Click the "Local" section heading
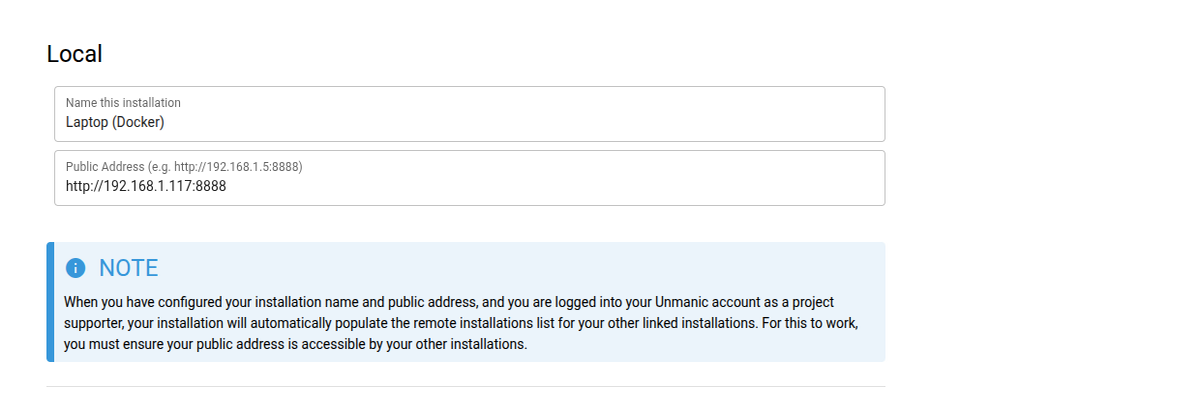The image size is (1200, 400). click(75, 54)
